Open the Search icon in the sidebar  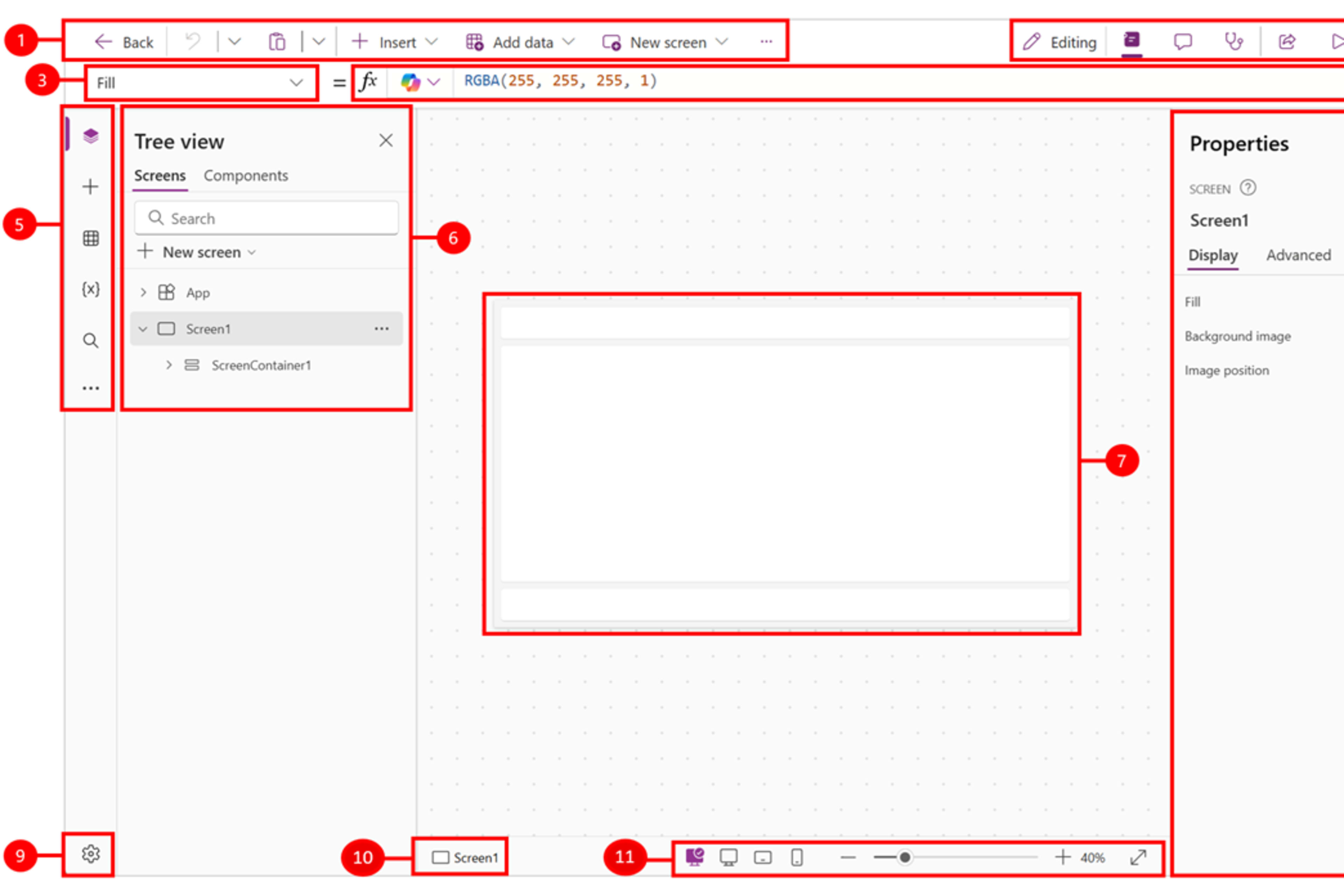pos(90,341)
